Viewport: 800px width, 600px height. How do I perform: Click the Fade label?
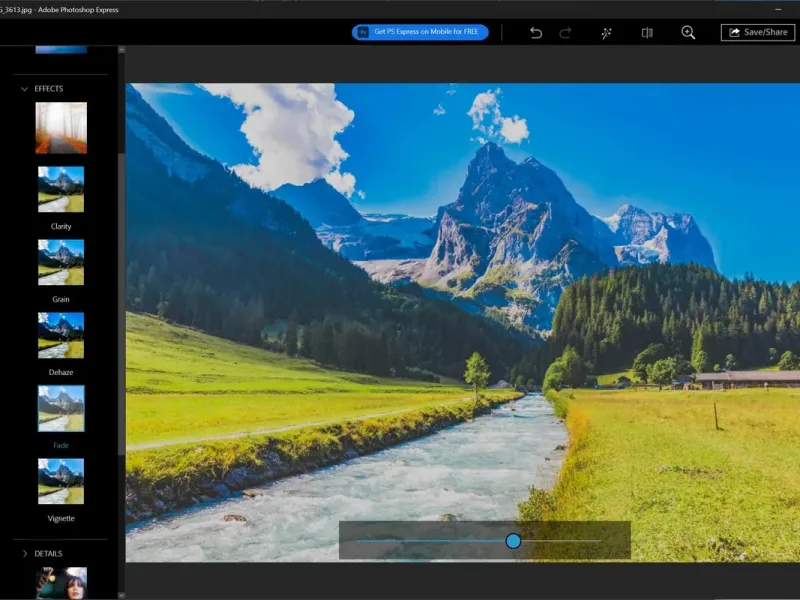(x=61, y=445)
